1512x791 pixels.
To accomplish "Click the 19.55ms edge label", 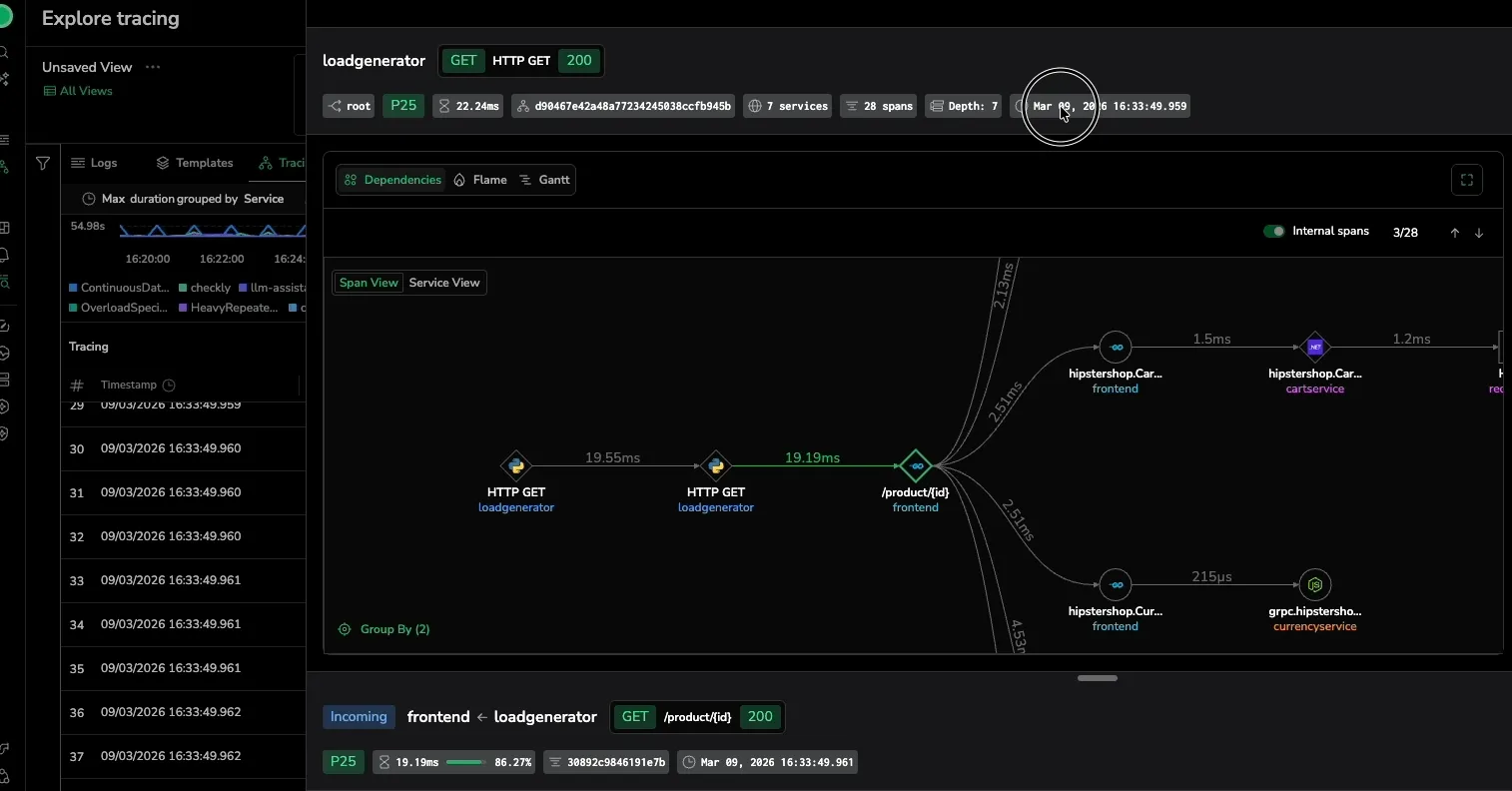I will click(x=612, y=457).
